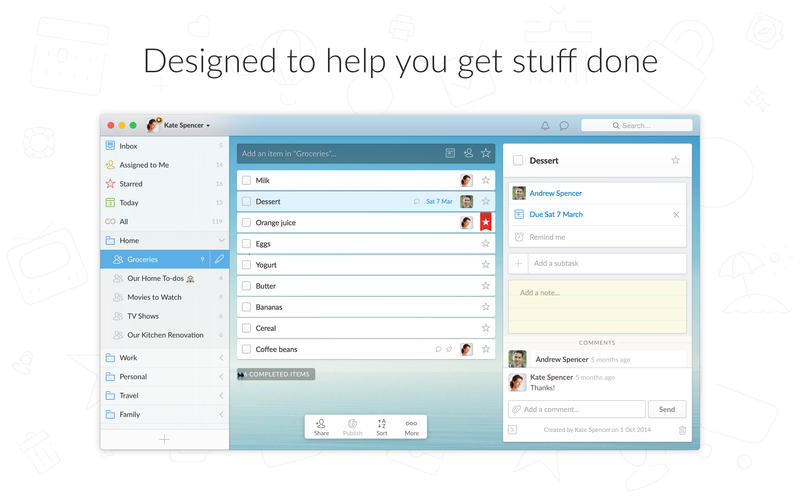Mark Coffee beans as completed
The image size is (800, 500).
click(x=246, y=349)
